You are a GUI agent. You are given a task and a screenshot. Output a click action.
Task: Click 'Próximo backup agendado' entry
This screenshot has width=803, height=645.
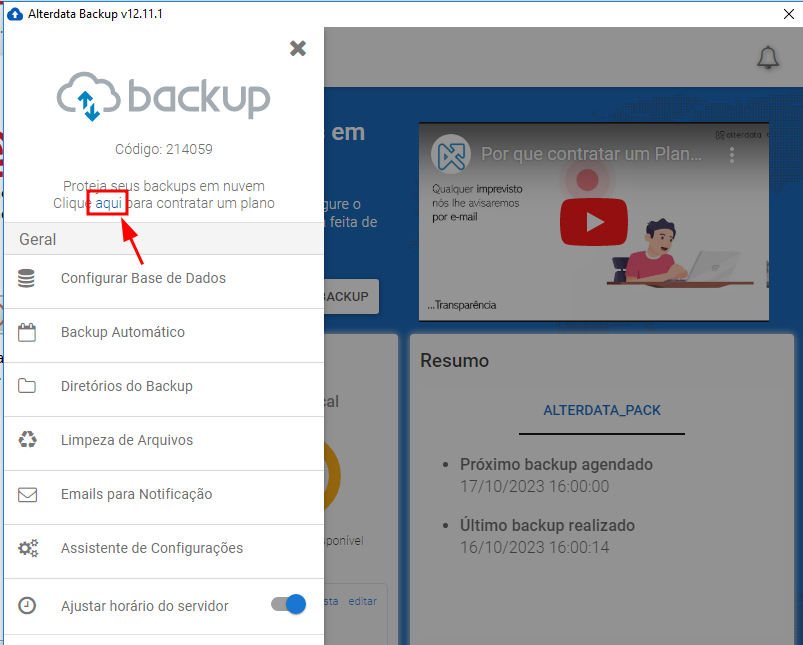(556, 464)
